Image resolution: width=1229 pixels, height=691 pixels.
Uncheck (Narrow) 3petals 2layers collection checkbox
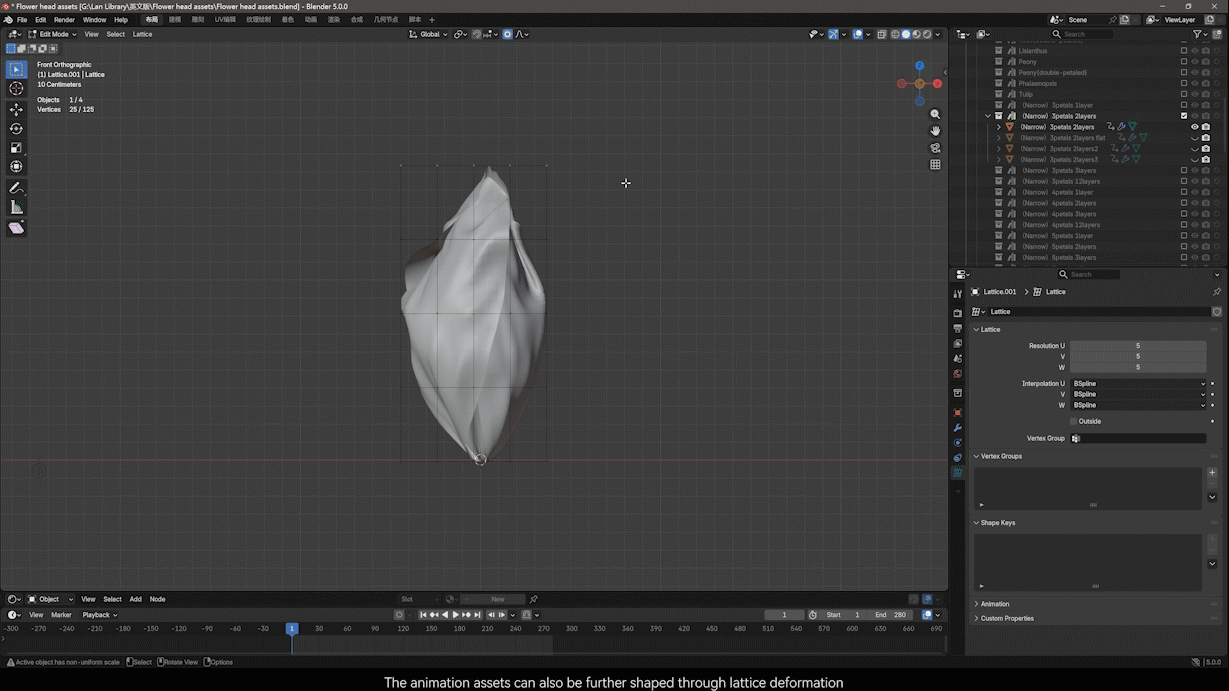coord(1184,116)
